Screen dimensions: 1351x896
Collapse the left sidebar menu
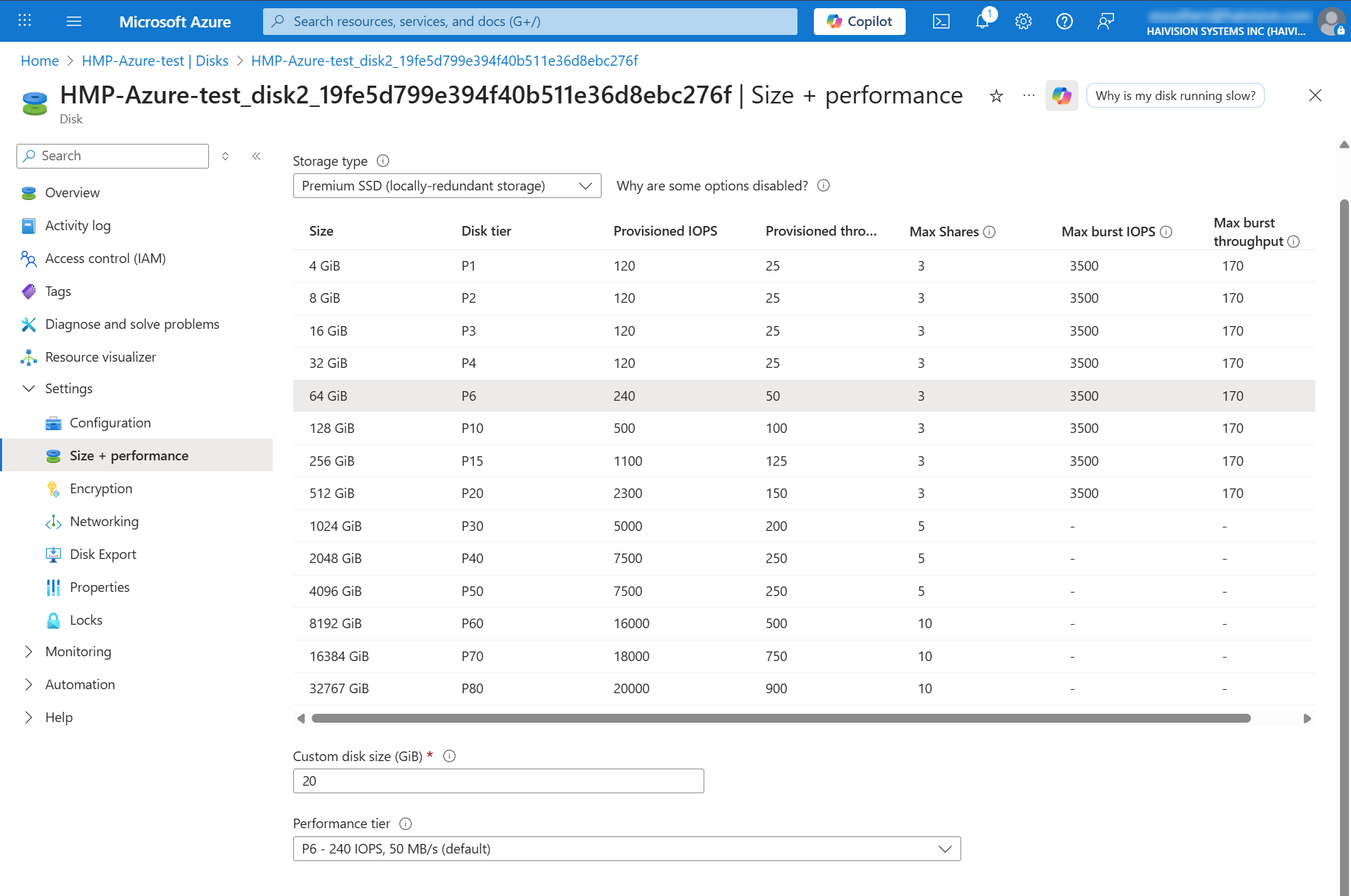pos(256,156)
